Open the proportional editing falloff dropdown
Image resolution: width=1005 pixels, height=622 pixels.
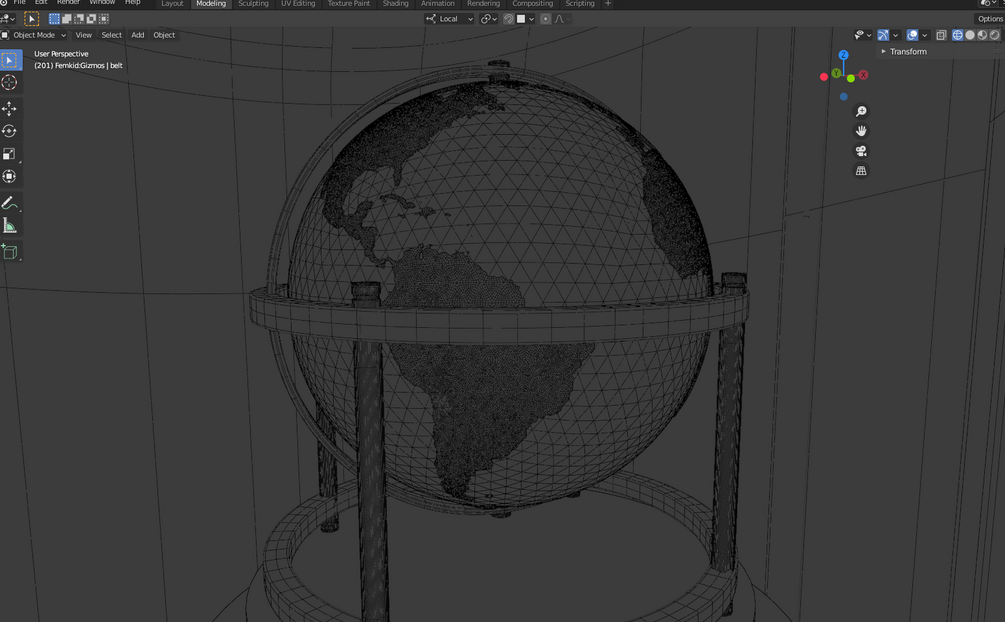pos(561,19)
